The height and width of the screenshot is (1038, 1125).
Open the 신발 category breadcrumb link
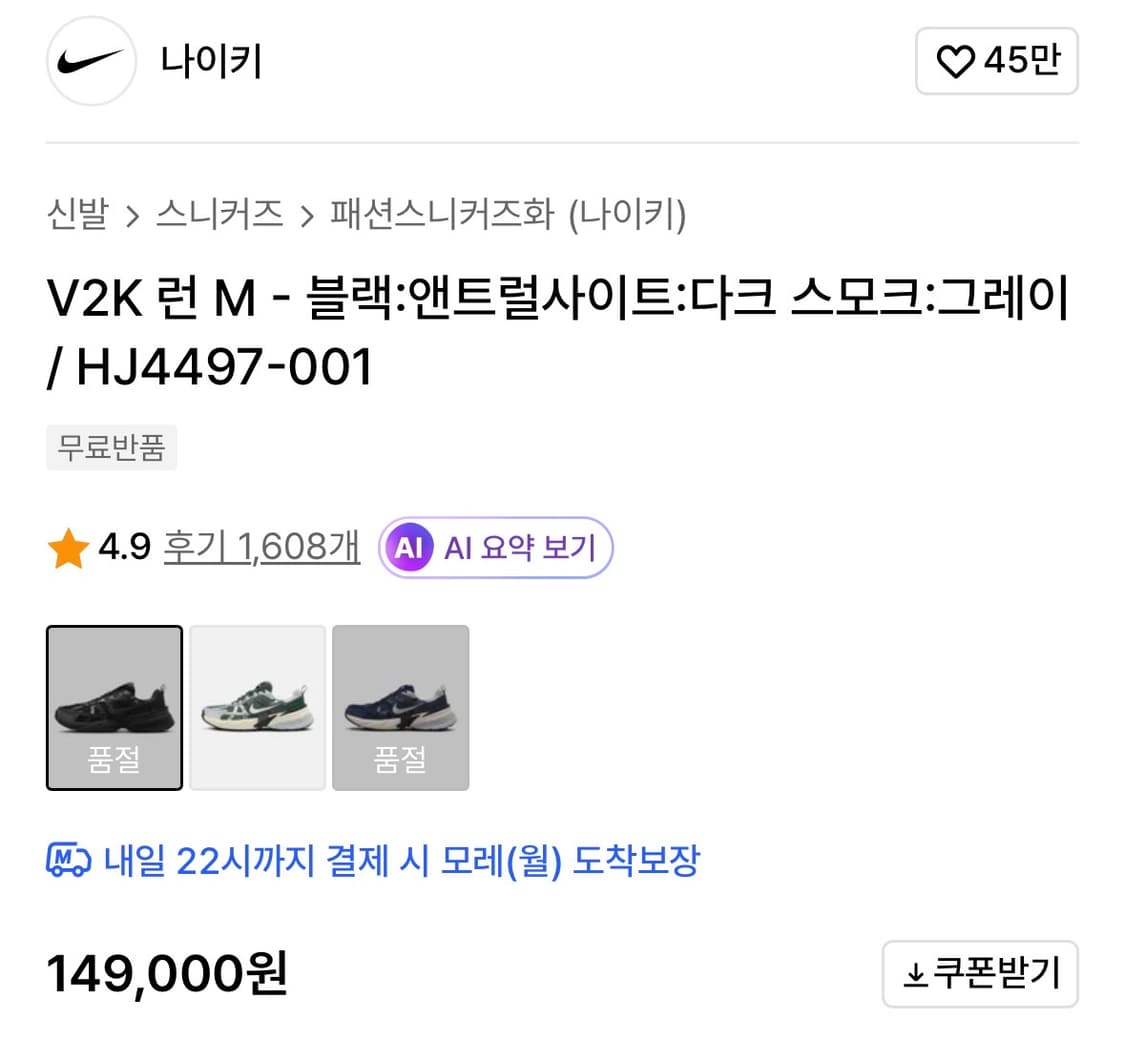pos(79,214)
